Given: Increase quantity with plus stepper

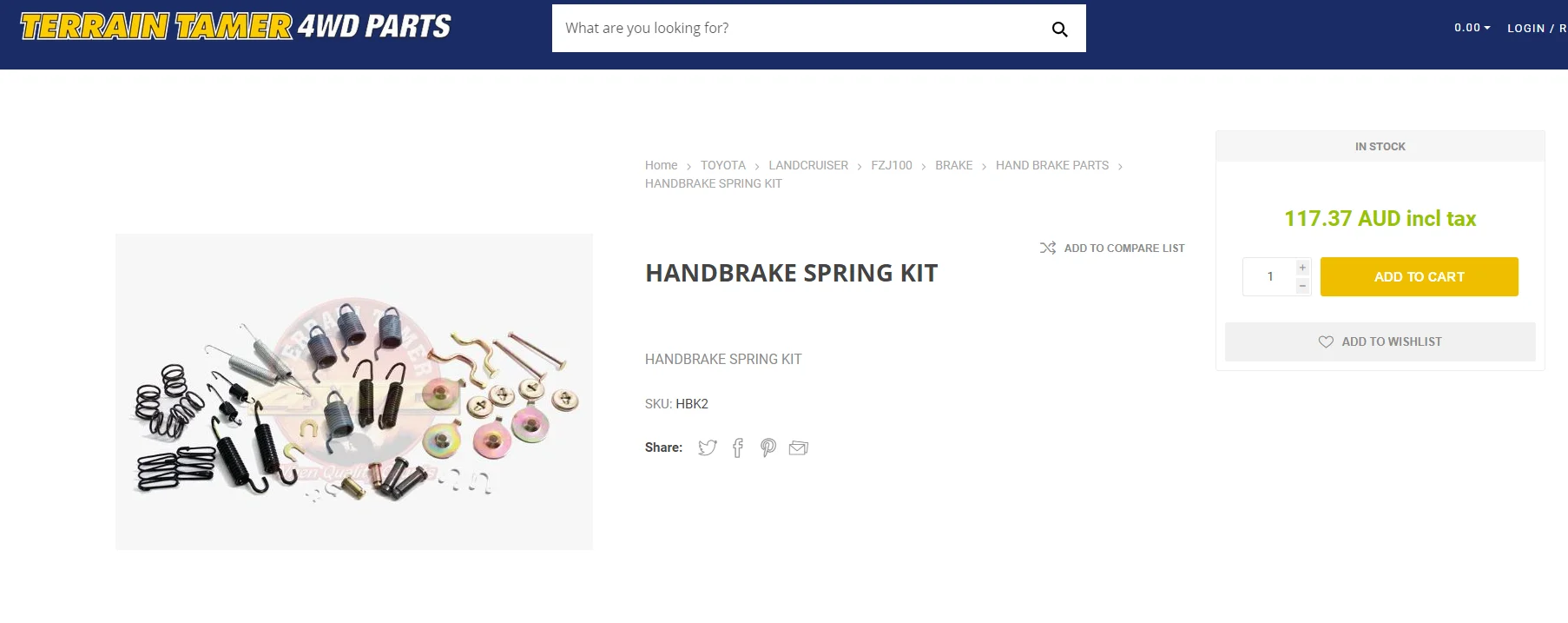Looking at the screenshot, I should [x=1302, y=268].
